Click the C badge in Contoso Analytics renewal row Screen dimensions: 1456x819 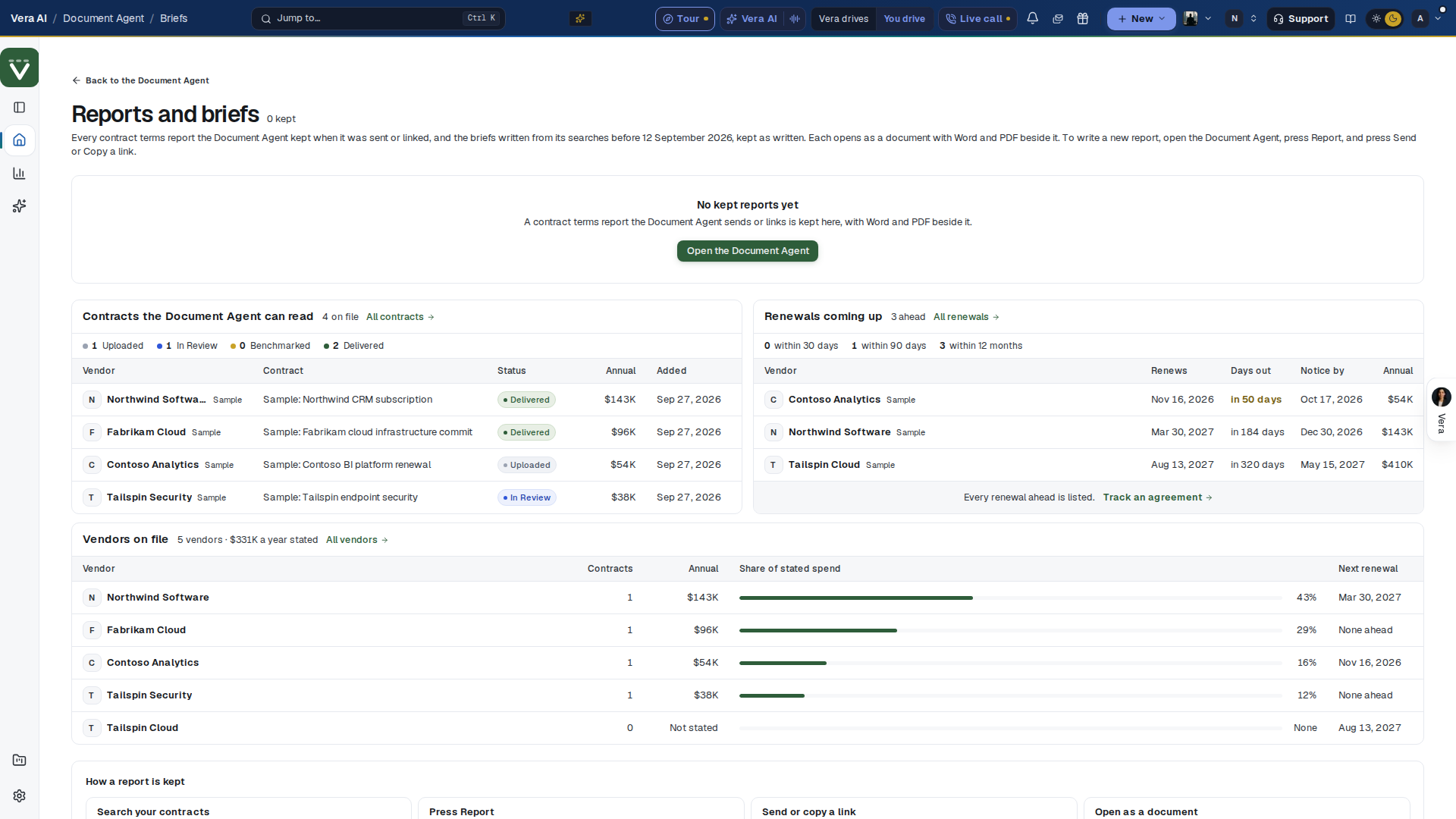(x=773, y=400)
